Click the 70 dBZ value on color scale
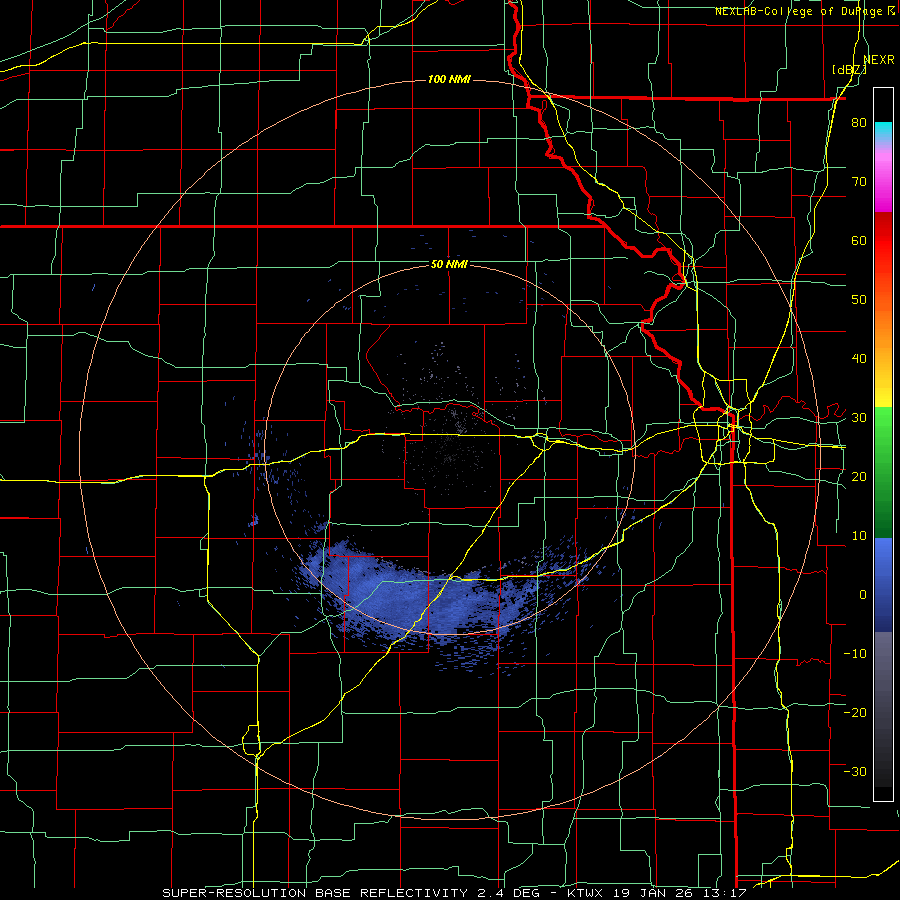 click(859, 182)
